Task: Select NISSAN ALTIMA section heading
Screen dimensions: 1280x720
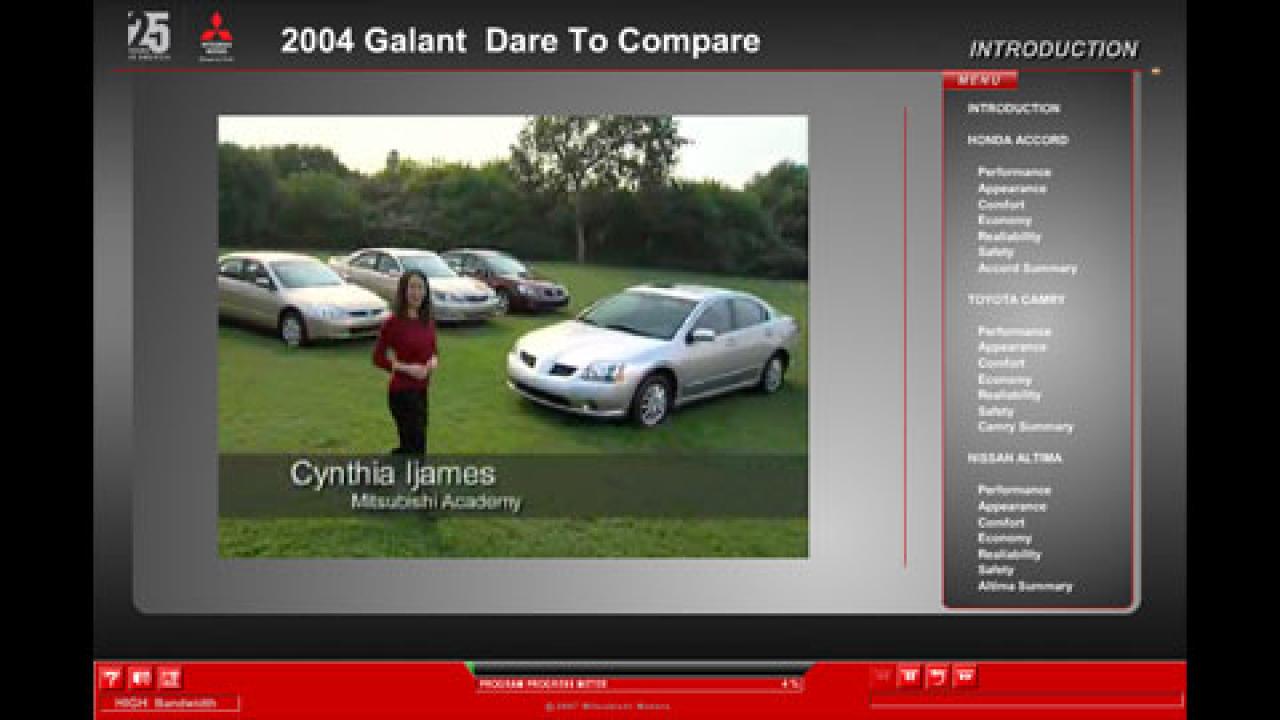Action: pyautogui.click(x=1014, y=458)
